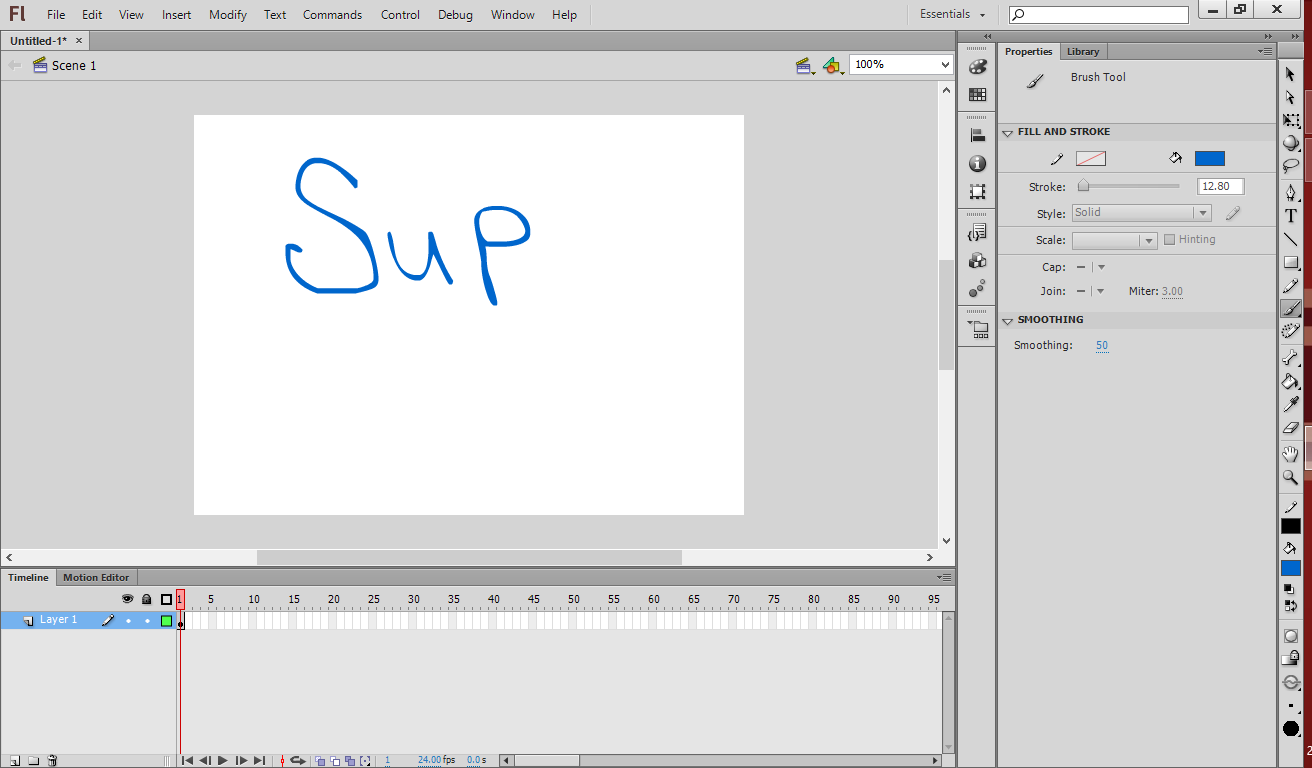
Task: Select the Selection (black arrow) tool
Action: pyautogui.click(x=1290, y=75)
